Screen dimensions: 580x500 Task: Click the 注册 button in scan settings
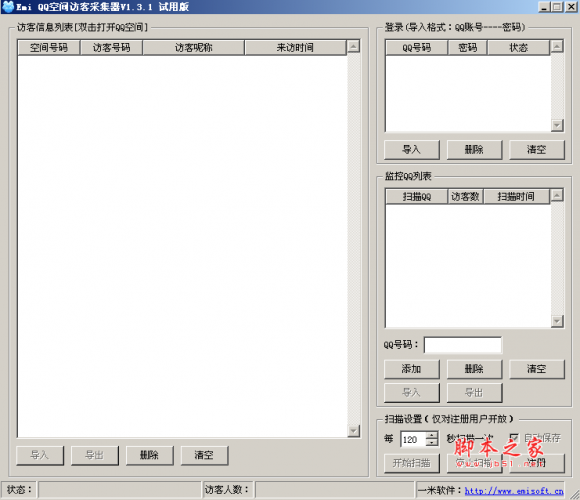pos(537,463)
